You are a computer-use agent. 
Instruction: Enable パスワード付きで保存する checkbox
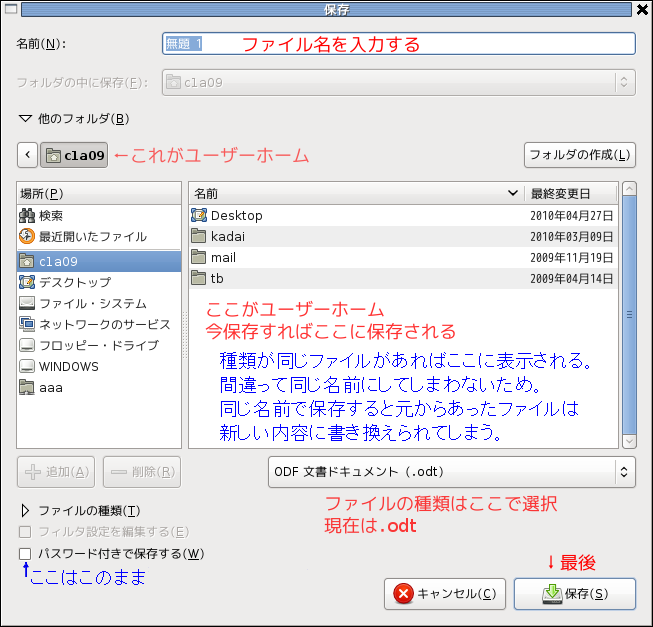(x=25, y=554)
